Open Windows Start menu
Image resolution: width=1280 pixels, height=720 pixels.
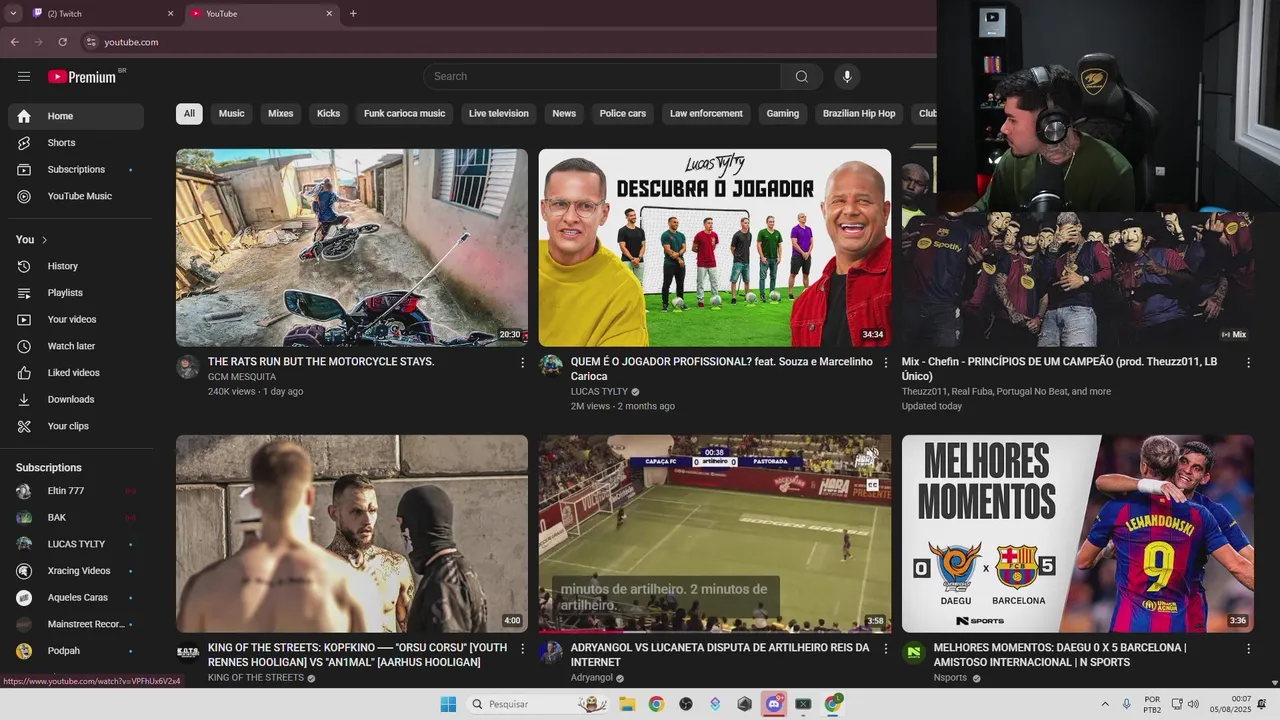click(448, 704)
